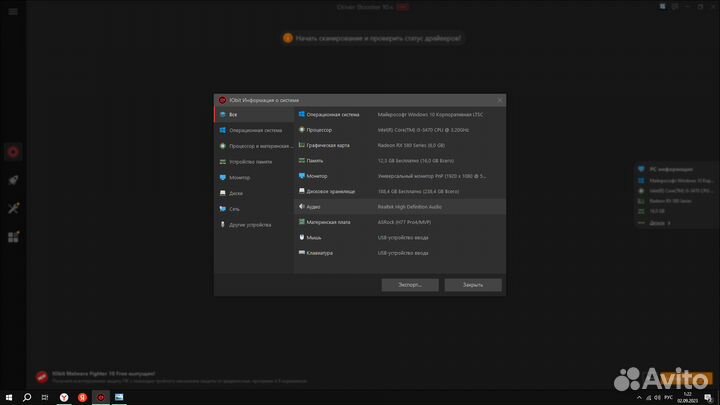Screen dimensions: 720x405
Task: Open the Windows Start menu
Action: click(9, 397)
